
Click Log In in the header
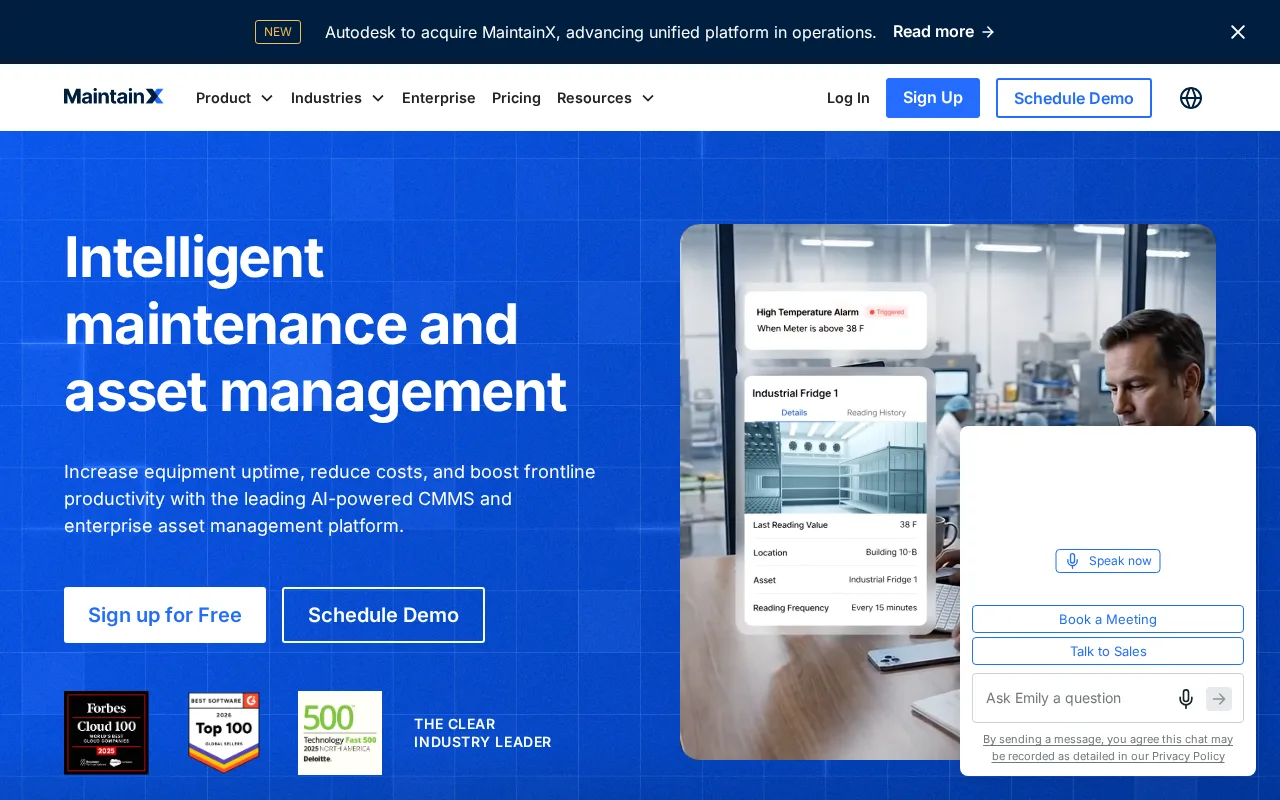pos(848,98)
